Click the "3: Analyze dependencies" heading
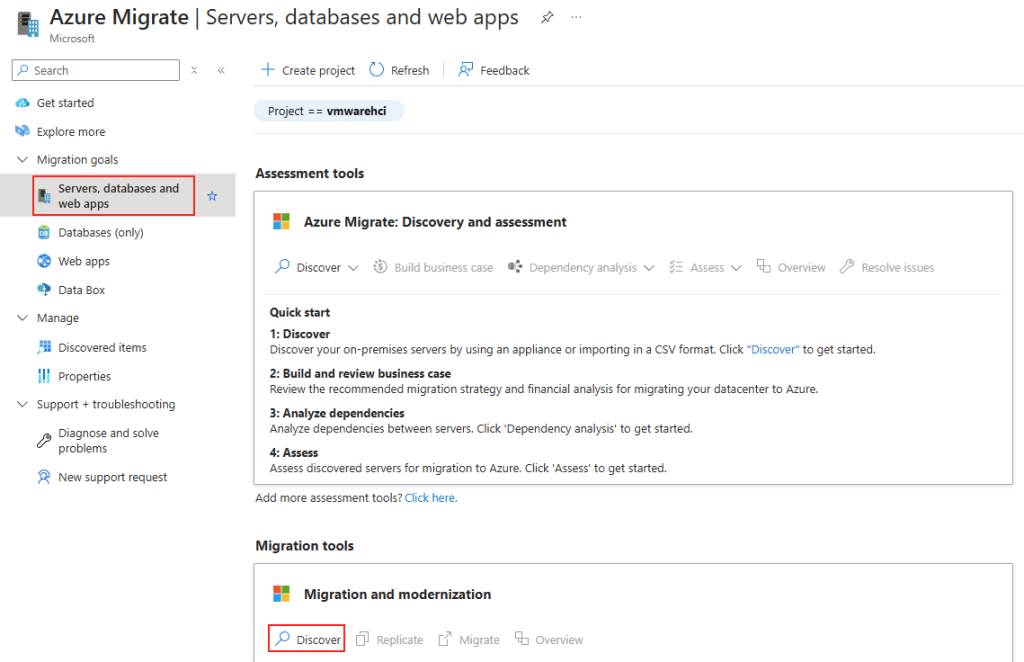1024x662 pixels. 337,413
